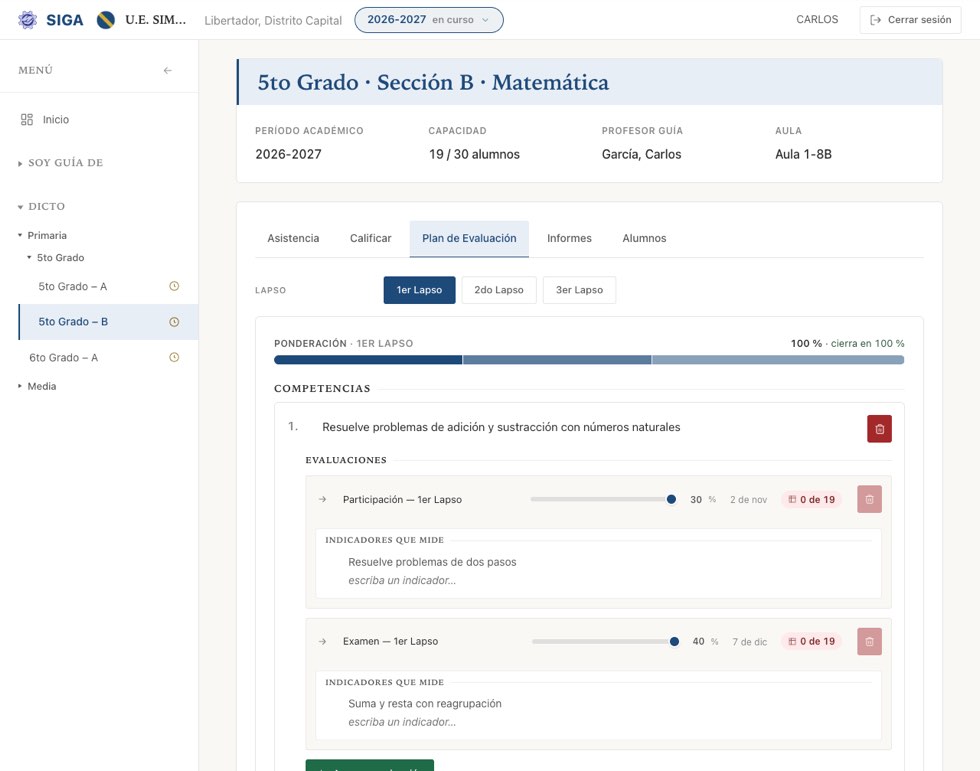Click the clock icon beside 6to Grado – A
This screenshot has width=980, height=771.
click(174, 357)
